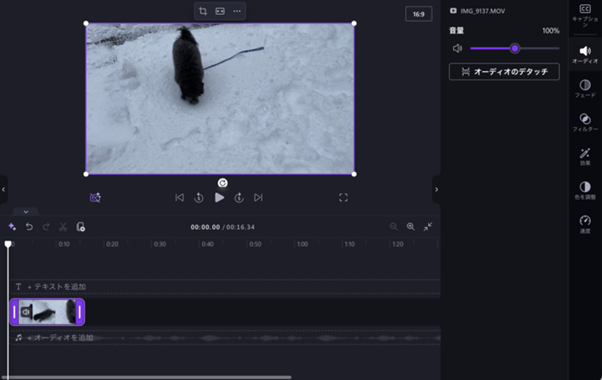Click the playhead marker at timeline start
Image resolution: width=602 pixels, height=380 pixels.
(x=8, y=244)
